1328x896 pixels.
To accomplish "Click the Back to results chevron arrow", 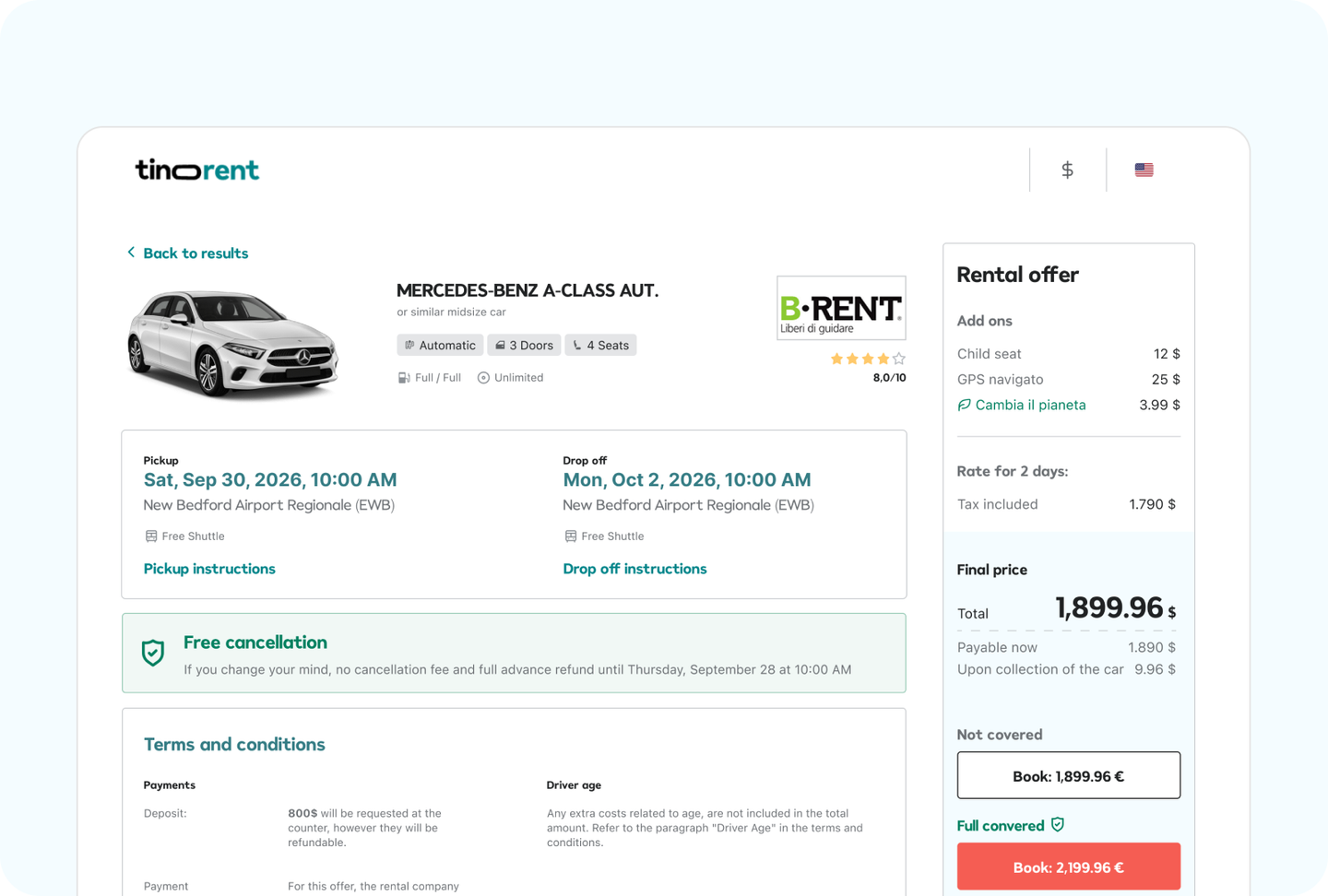I will coord(131,252).
